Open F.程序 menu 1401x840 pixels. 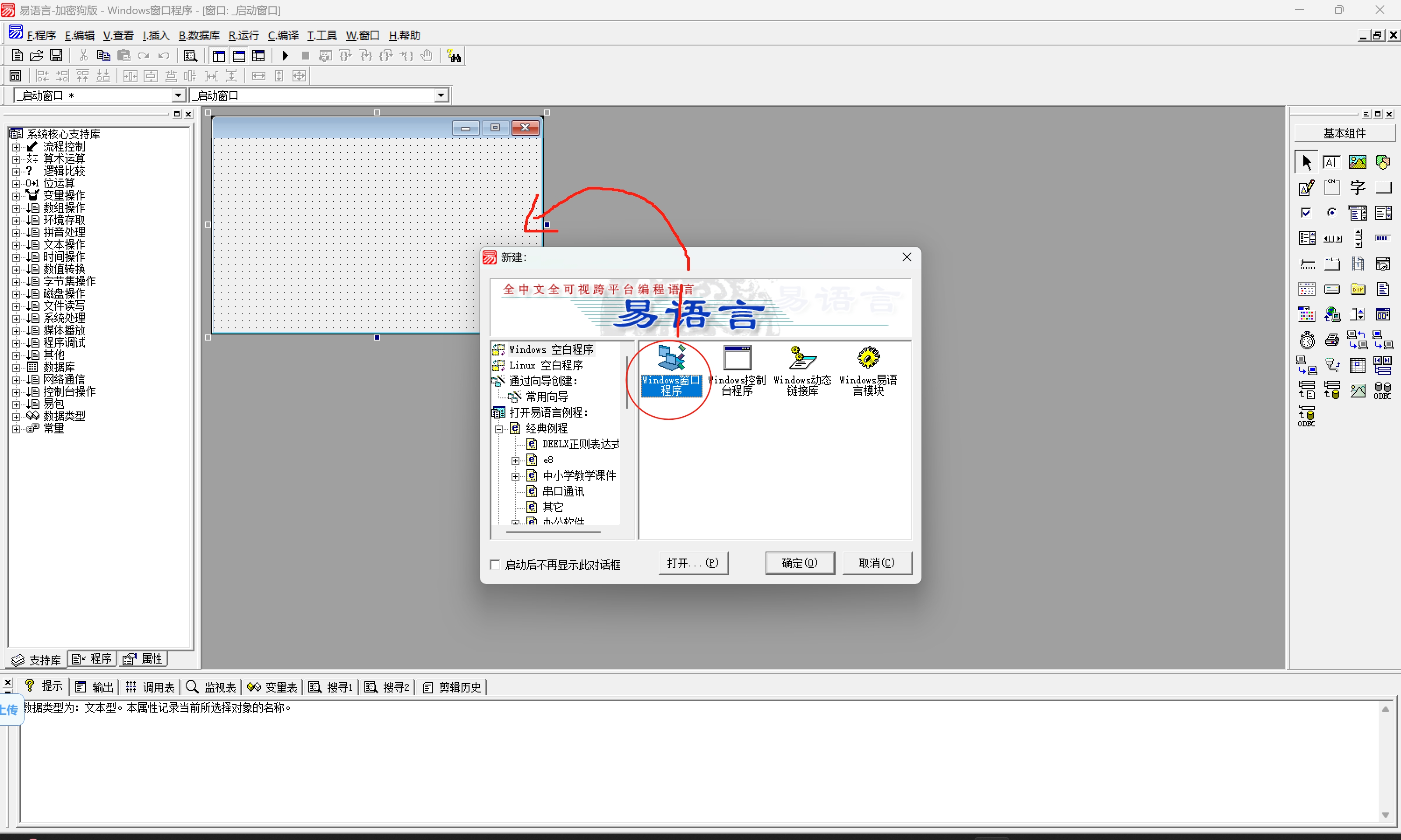(41, 35)
